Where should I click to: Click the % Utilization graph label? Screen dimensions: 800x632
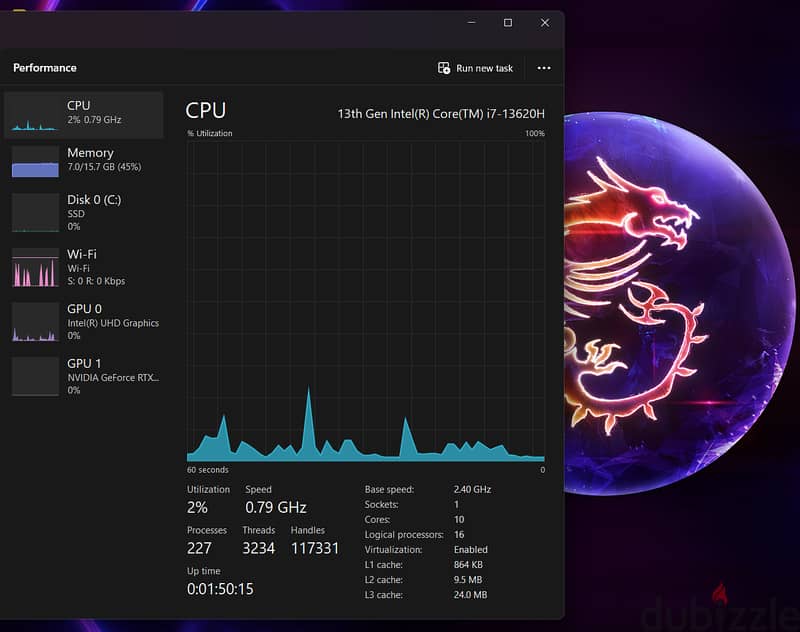pos(210,133)
